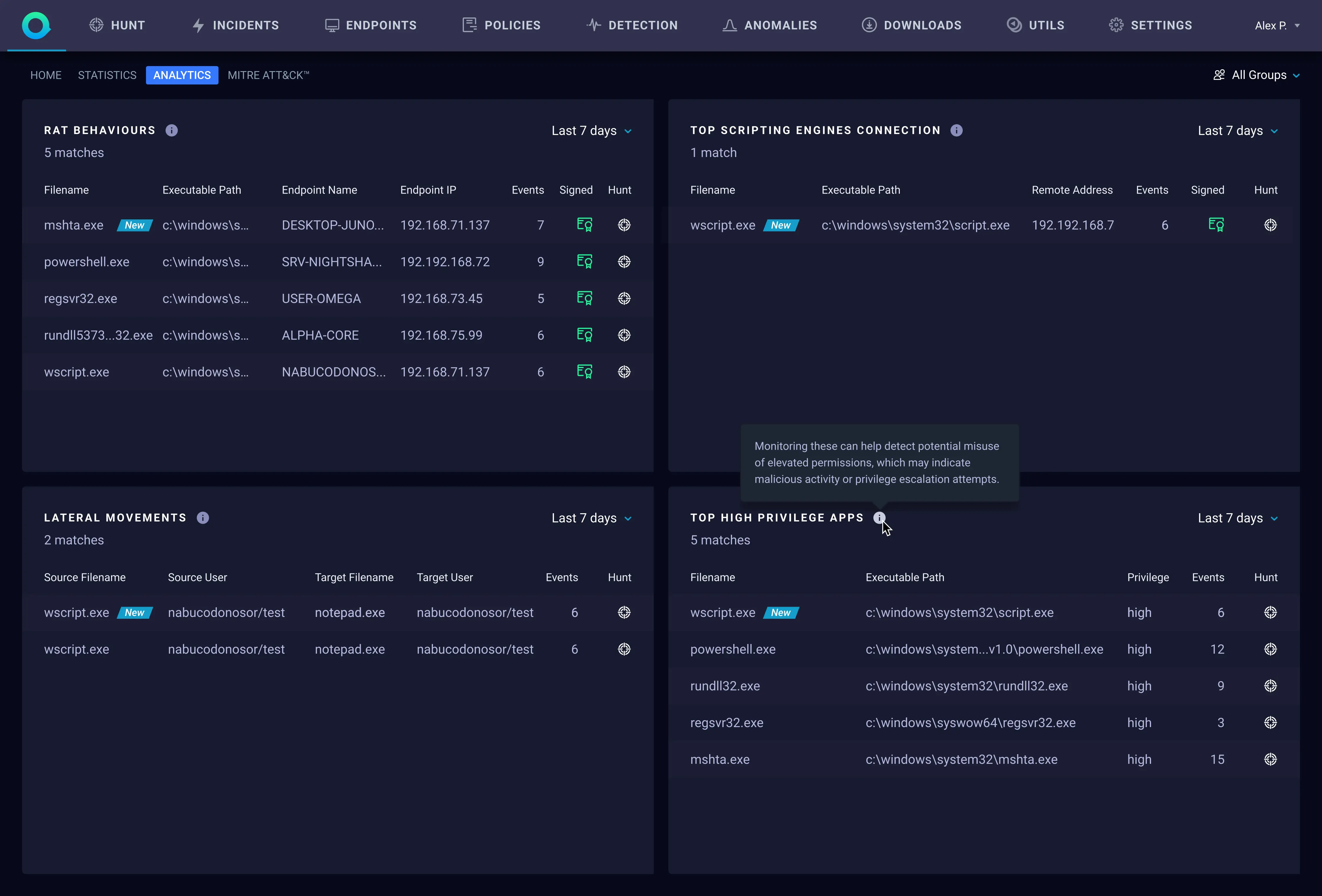Hunt powershell.exe in High Privilege Apps
Viewport: 1322px width, 896px height.
point(1270,649)
